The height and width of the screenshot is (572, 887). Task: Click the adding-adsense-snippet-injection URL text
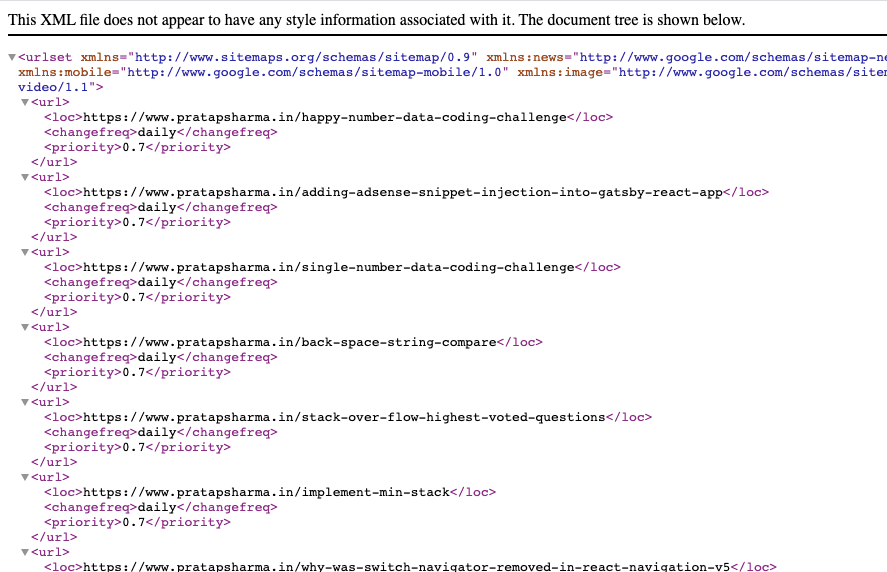(x=403, y=192)
